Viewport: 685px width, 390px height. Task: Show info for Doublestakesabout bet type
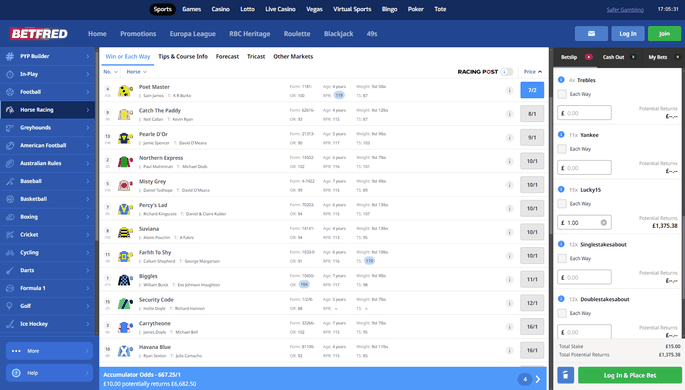tap(561, 299)
